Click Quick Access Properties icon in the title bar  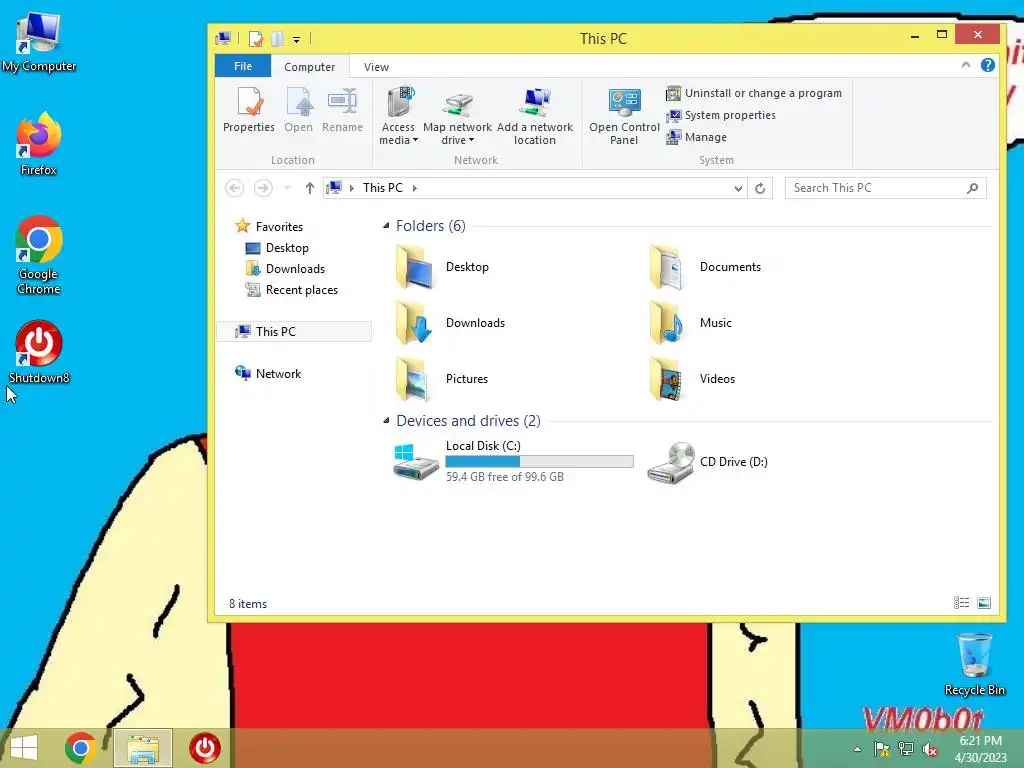tap(255, 39)
